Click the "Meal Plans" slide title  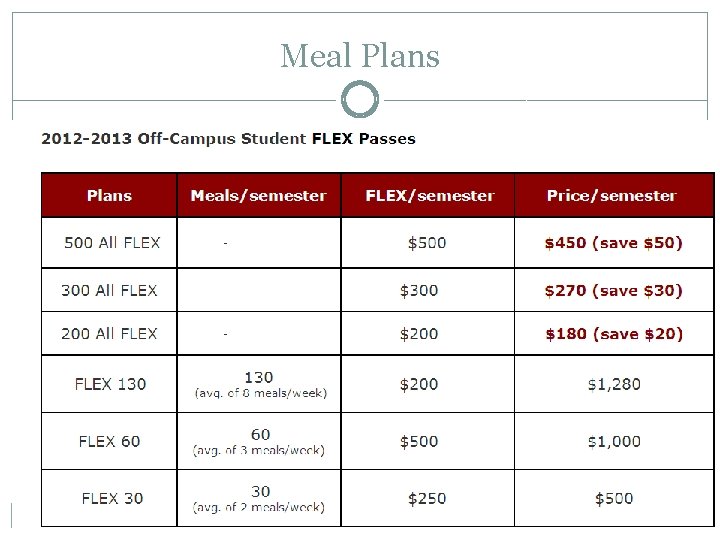coord(360,56)
